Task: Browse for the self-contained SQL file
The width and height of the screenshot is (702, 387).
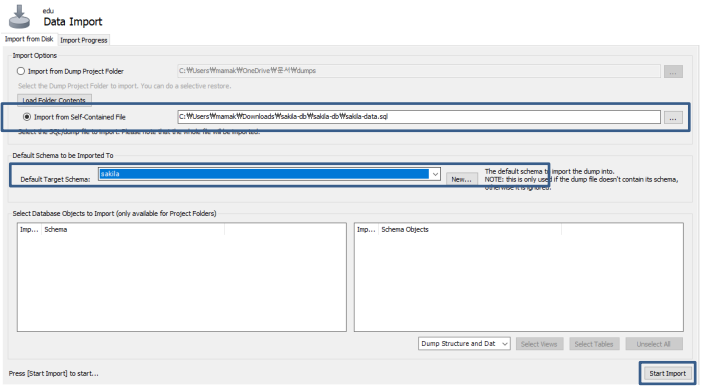Action: [673, 118]
